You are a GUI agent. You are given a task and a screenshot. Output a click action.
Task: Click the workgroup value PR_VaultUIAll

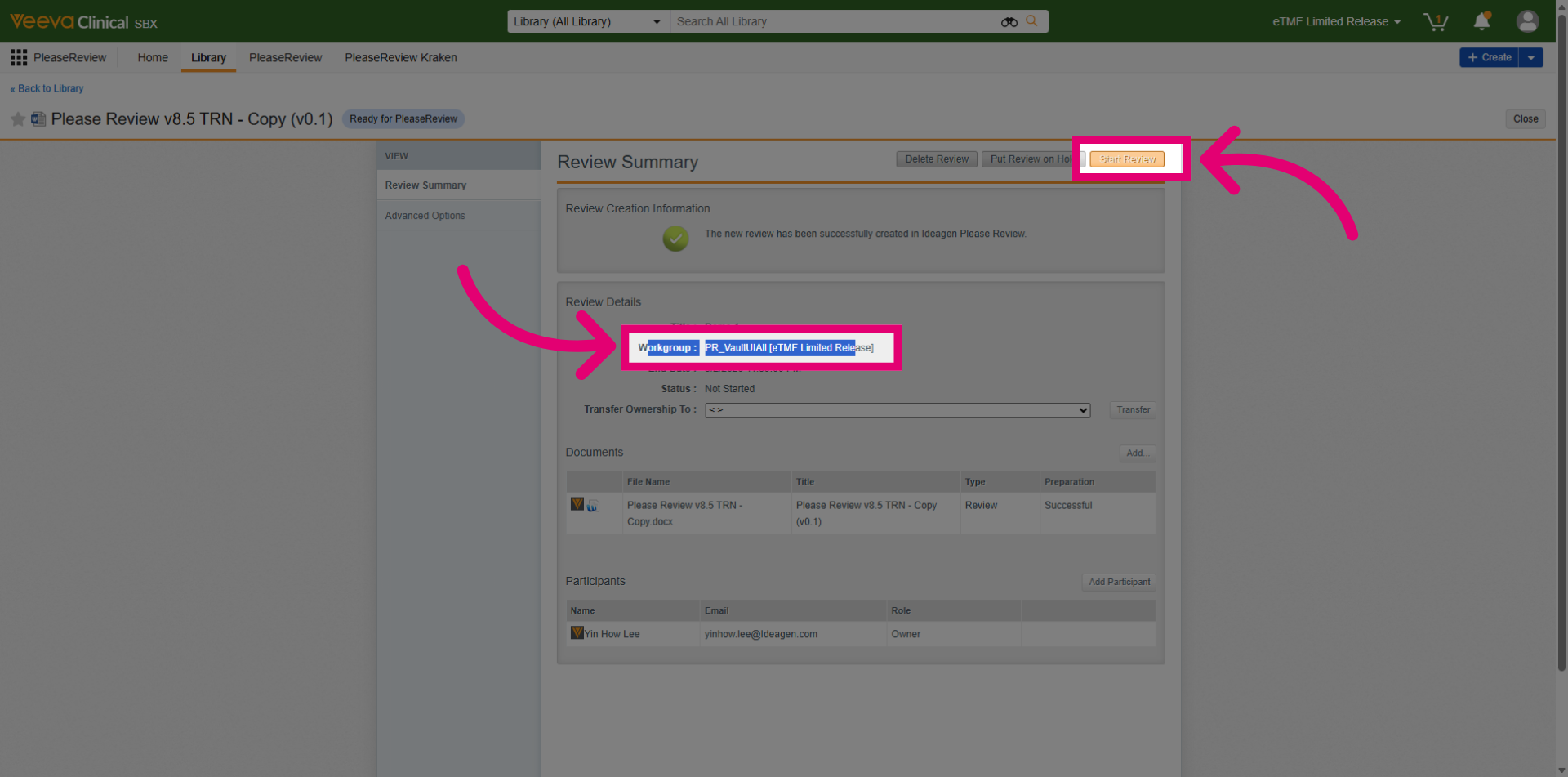pos(789,348)
